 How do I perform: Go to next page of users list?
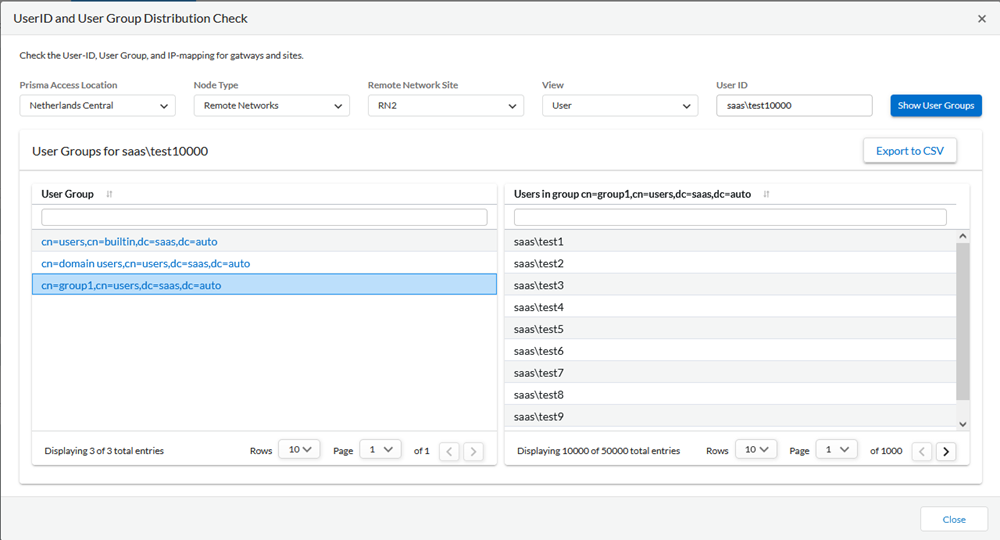pos(945,451)
